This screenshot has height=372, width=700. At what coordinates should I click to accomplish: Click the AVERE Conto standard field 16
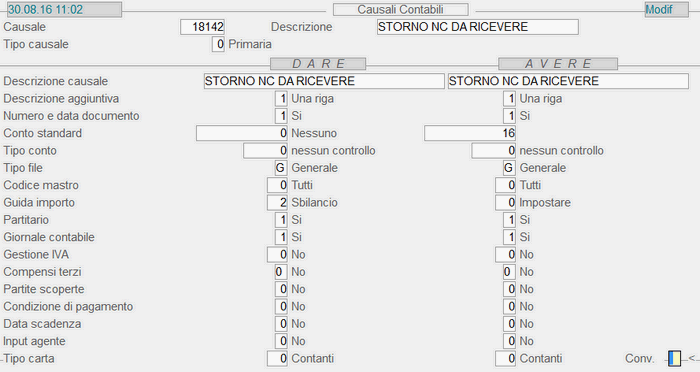click(470, 133)
